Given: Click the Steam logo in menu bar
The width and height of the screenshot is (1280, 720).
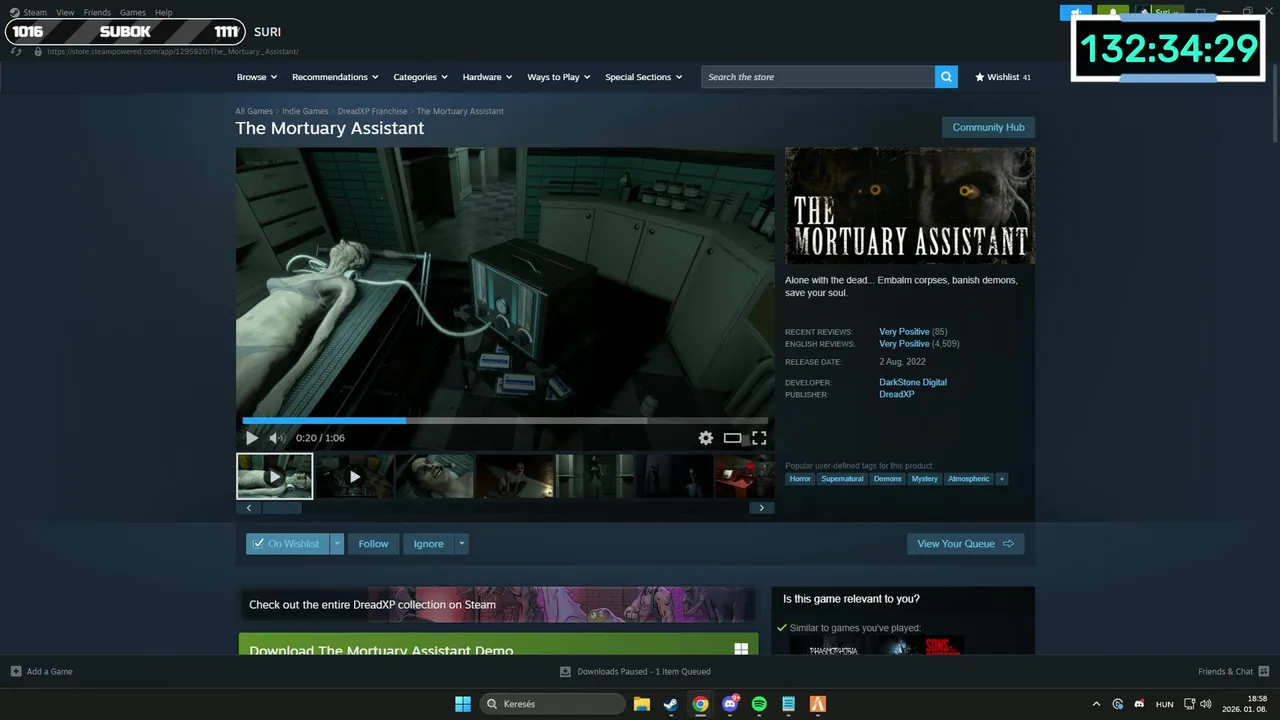Looking at the screenshot, I should [x=14, y=13].
